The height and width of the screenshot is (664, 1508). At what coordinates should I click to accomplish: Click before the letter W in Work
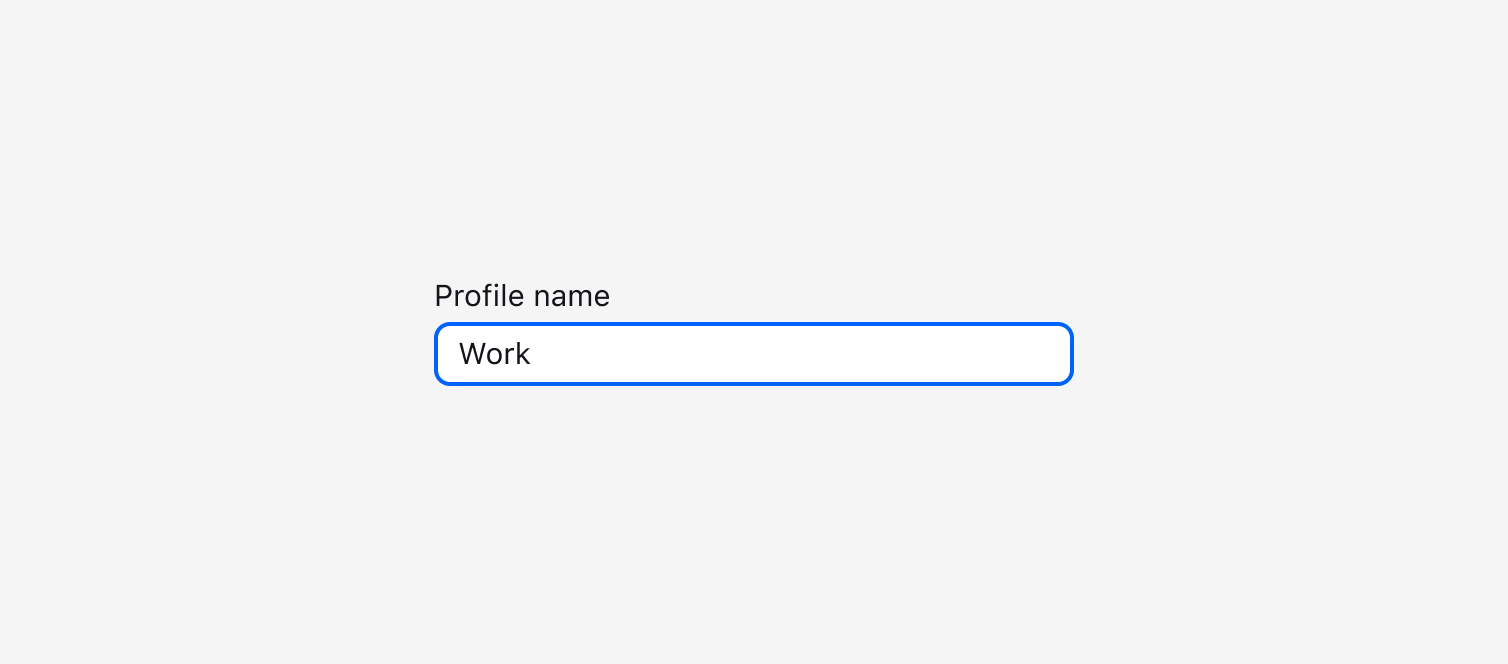[x=459, y=354]
